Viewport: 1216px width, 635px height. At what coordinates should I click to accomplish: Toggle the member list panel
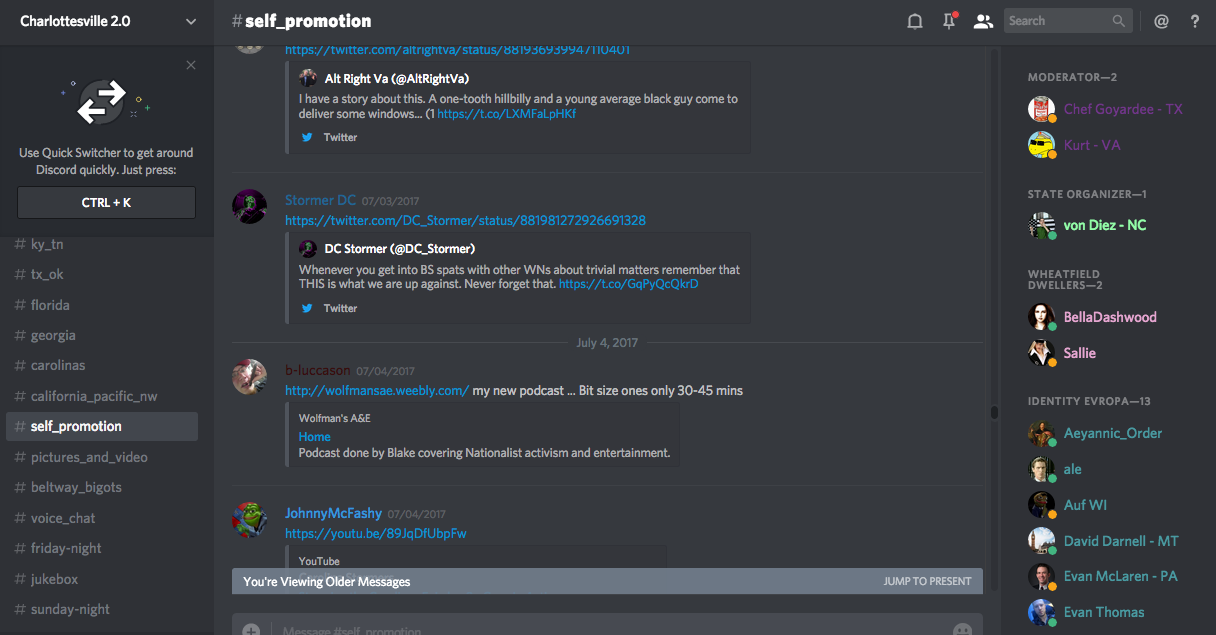pyautogui.click(x=983, y=21)
